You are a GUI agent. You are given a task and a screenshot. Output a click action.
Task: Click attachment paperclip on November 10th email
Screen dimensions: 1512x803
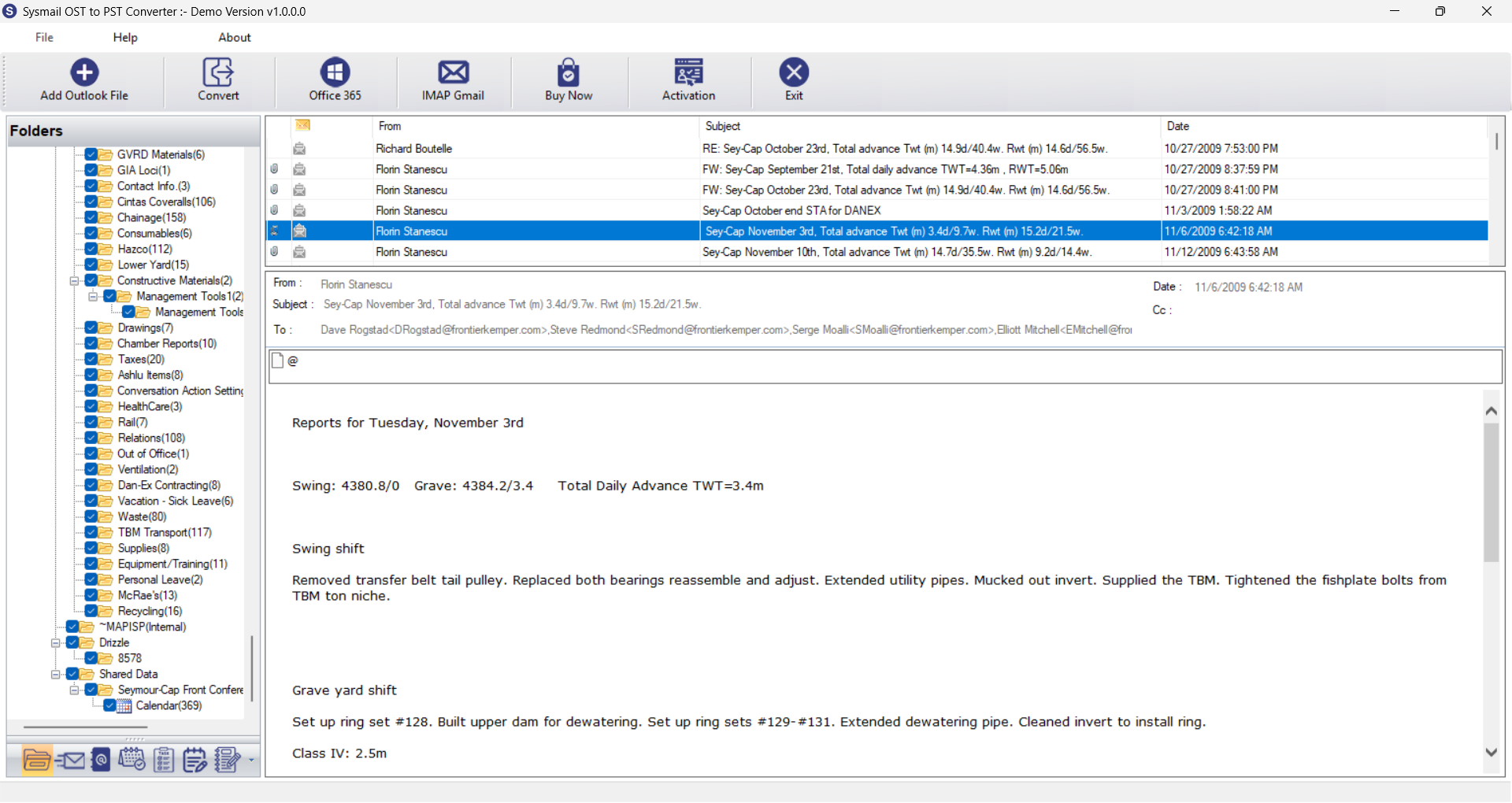274,252
